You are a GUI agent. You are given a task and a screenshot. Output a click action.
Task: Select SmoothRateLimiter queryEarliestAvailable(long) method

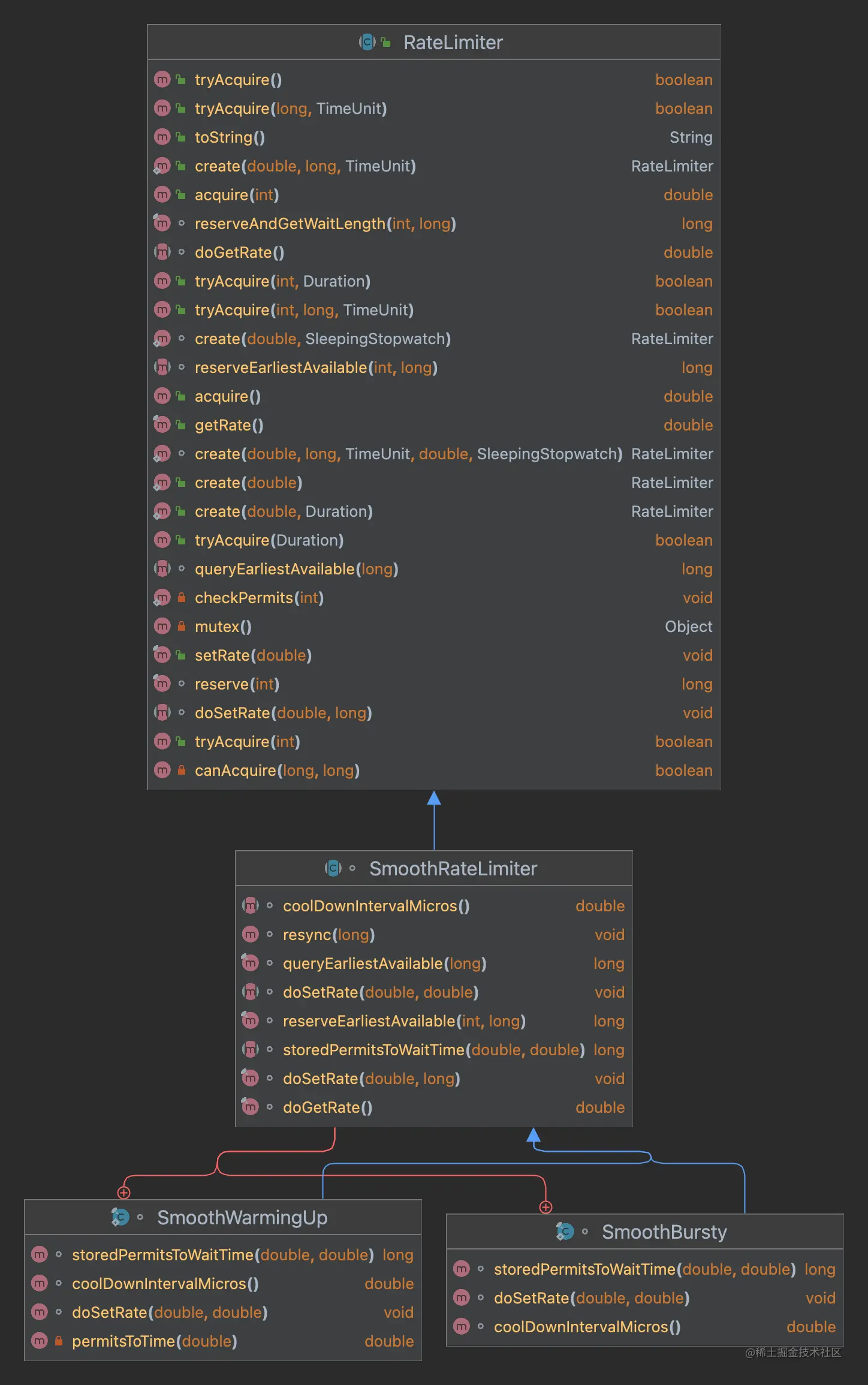tap(434, 963)
